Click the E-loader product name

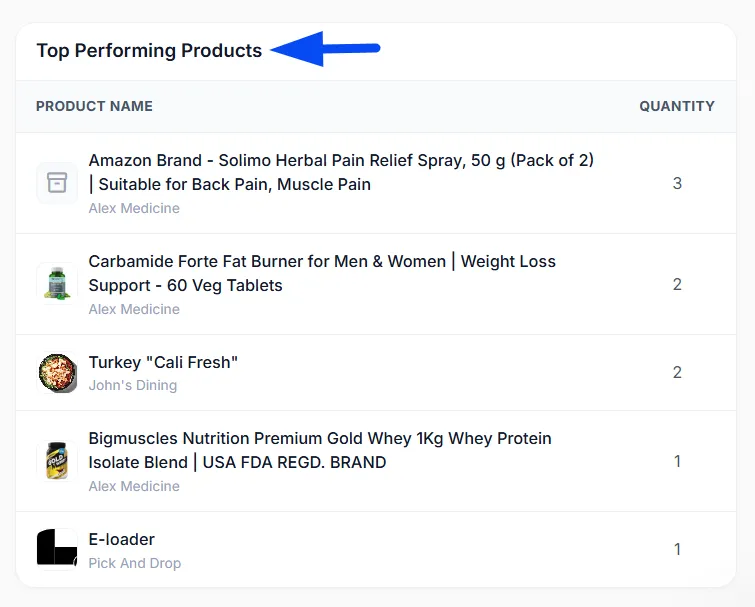pos(121,540)
